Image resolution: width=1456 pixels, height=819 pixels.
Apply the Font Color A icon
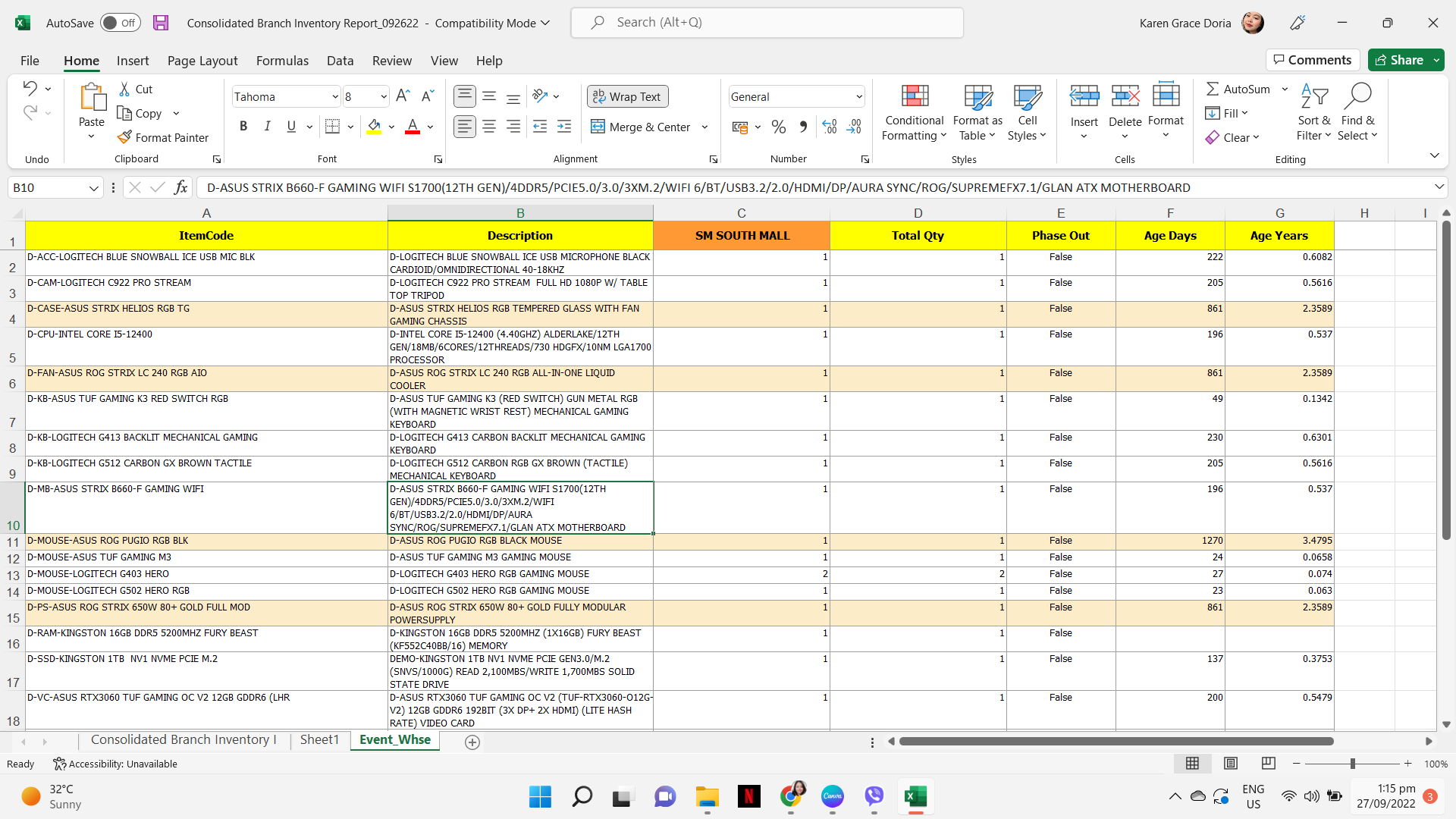coord(413,127)
